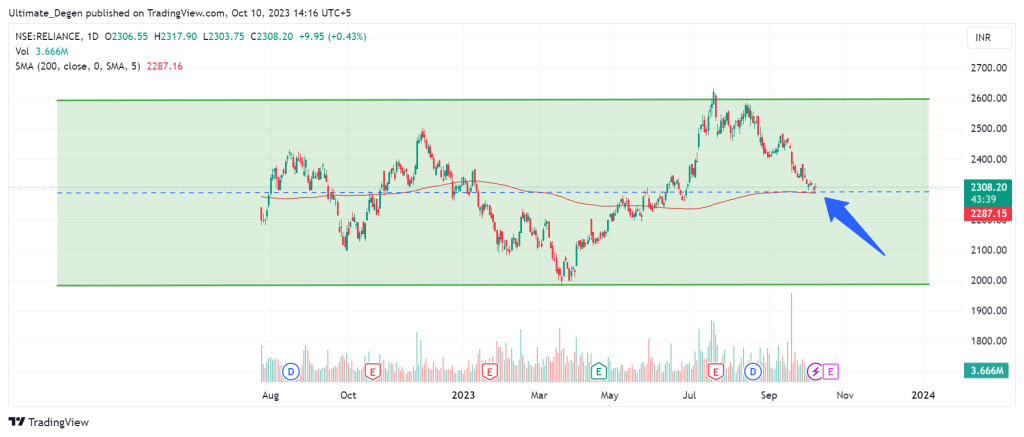Click the 2023 label on the time axis

pyautogui.click(x=463, y=395)
